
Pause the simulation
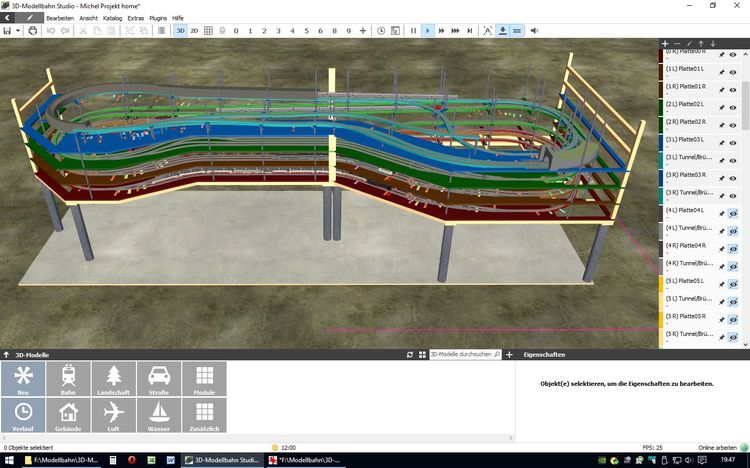pos(414,31)
